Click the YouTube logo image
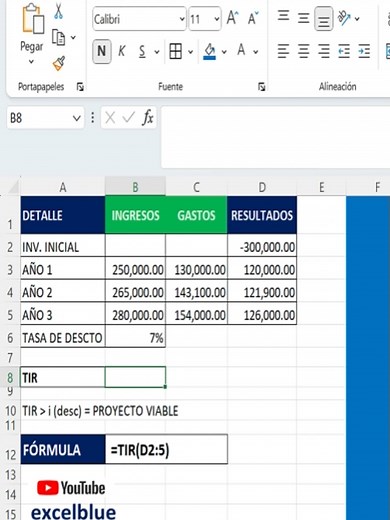The width and height of the screenshot is (390, 520). [71, 488]
